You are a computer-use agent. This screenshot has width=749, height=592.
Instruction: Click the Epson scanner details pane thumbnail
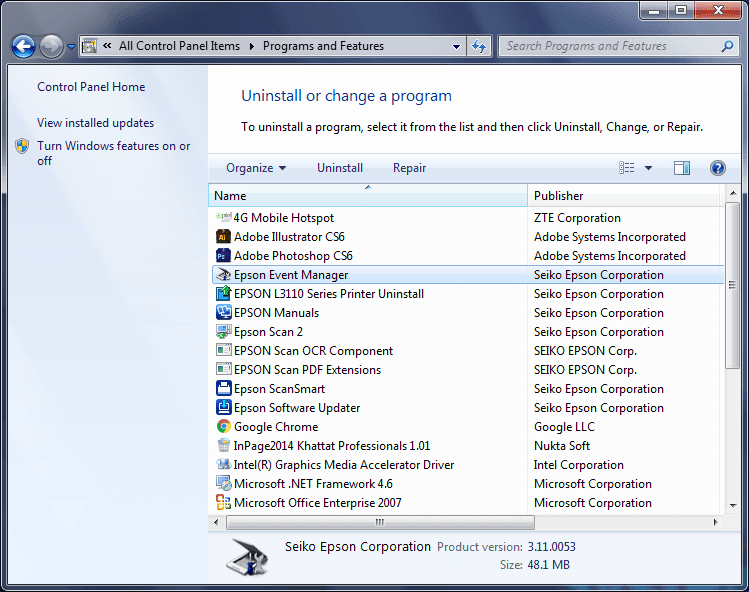(246, 557)
